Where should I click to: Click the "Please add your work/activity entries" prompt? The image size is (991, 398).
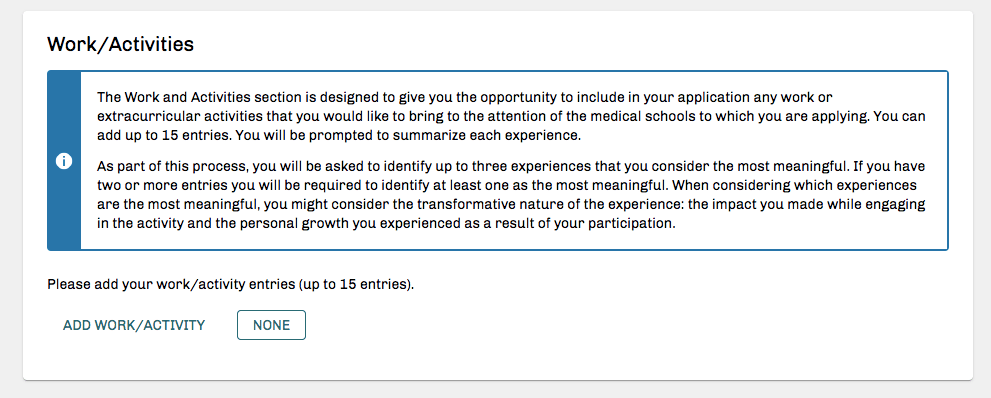[231, 284]
